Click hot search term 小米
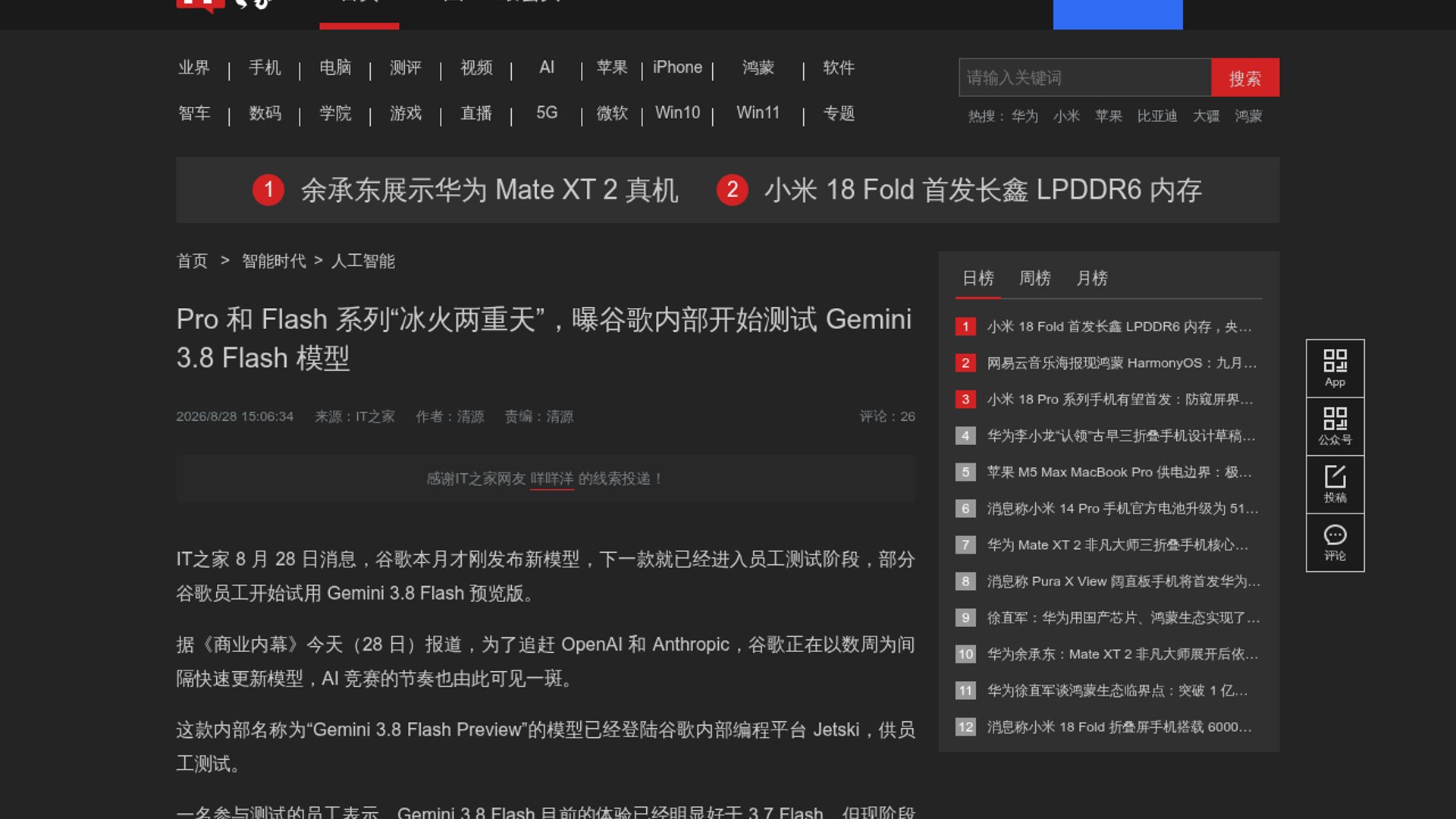The height and width of the screenshot is (819, 1456). pos(1066,116)
